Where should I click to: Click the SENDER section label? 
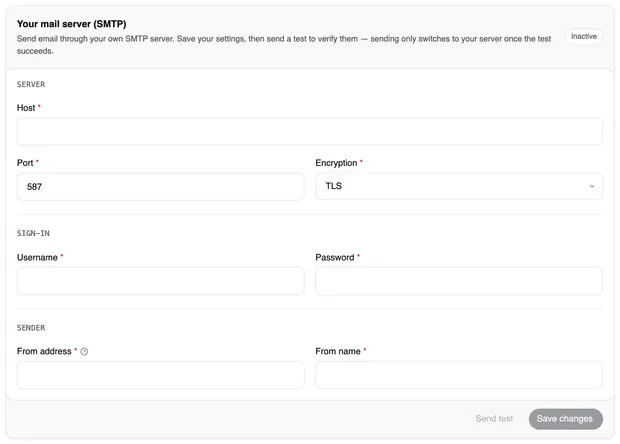point(31,328)
